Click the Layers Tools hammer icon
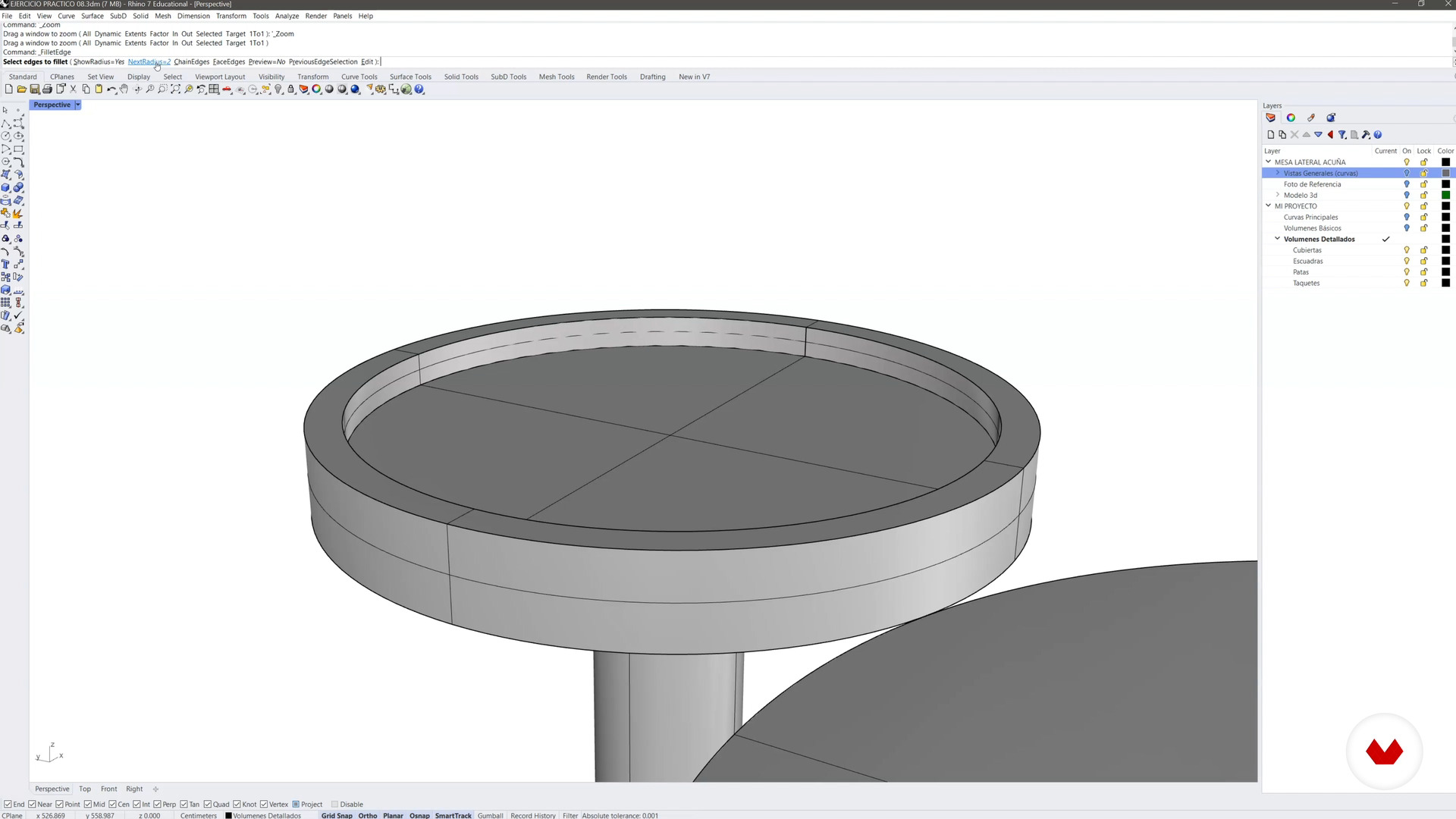This screenshot has width=1456, height=819. coord(1366,135)
